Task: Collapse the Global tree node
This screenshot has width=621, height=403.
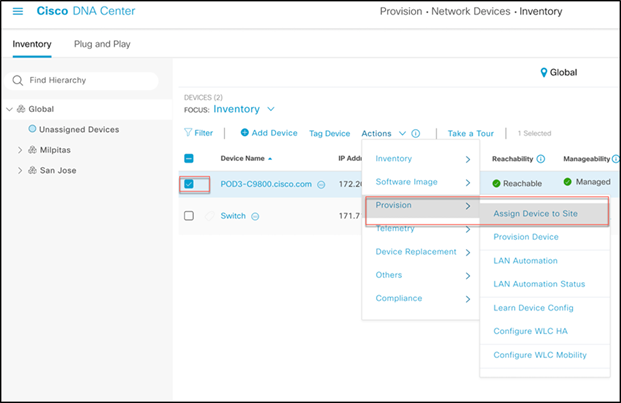Action: click(10, 109)
